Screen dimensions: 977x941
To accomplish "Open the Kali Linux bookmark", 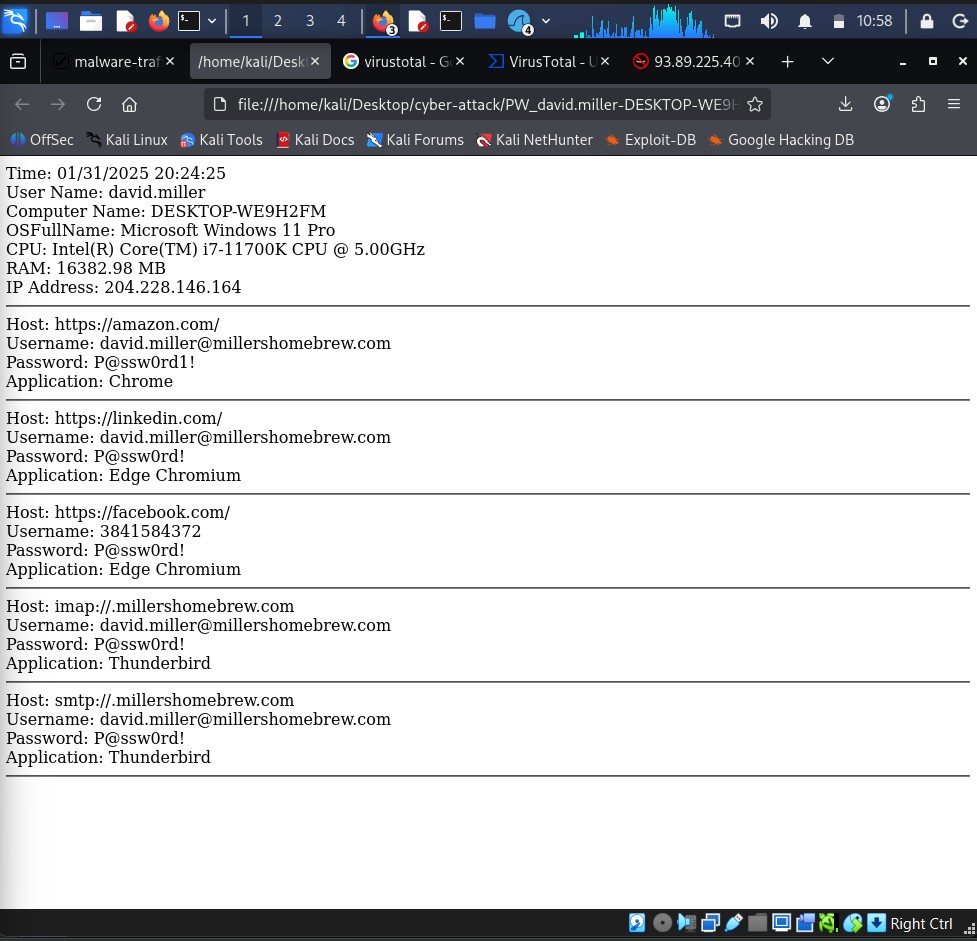I will [x=127, y=140].
